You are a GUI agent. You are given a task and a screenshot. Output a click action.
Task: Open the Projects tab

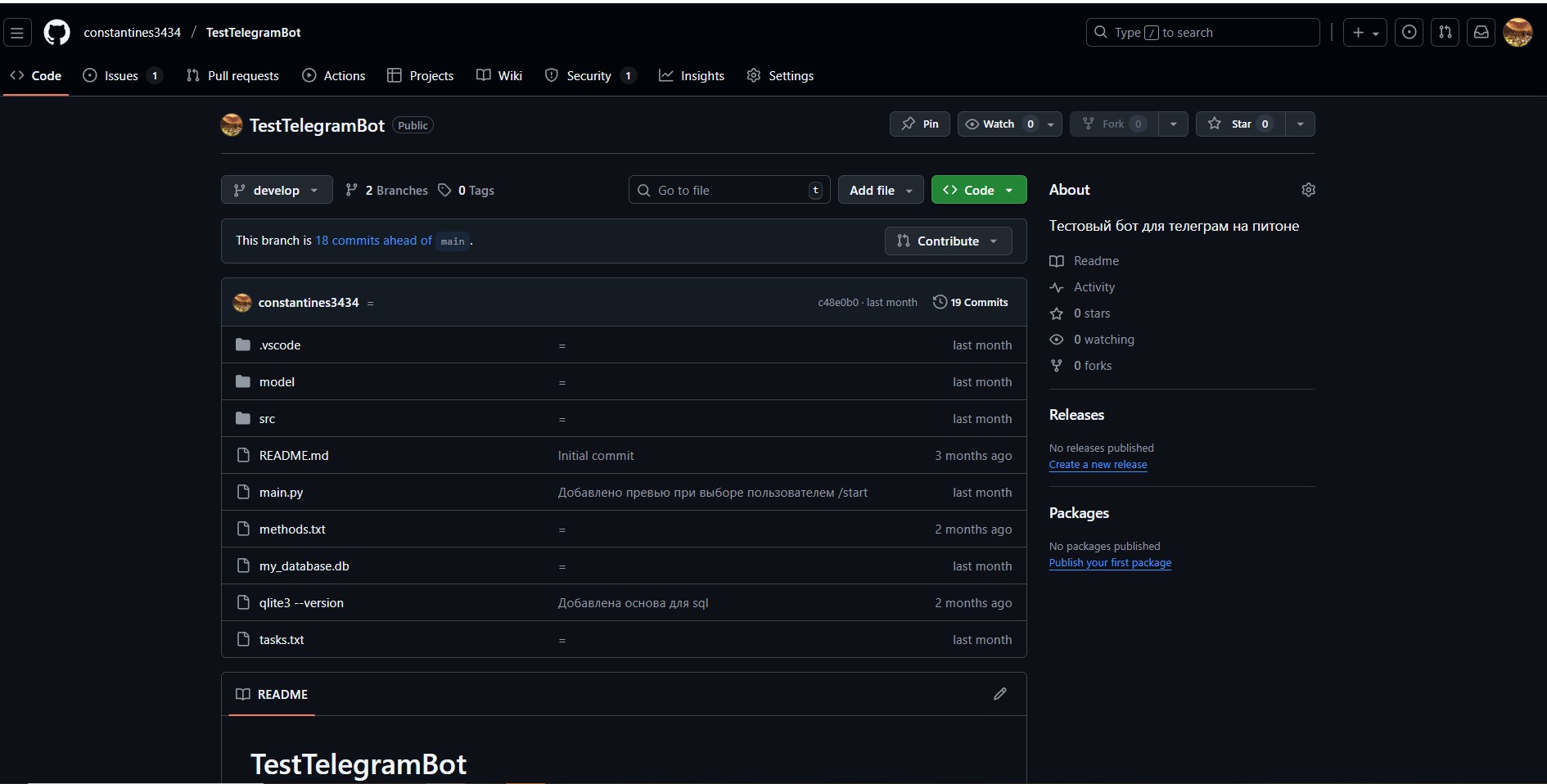[421, 75]
